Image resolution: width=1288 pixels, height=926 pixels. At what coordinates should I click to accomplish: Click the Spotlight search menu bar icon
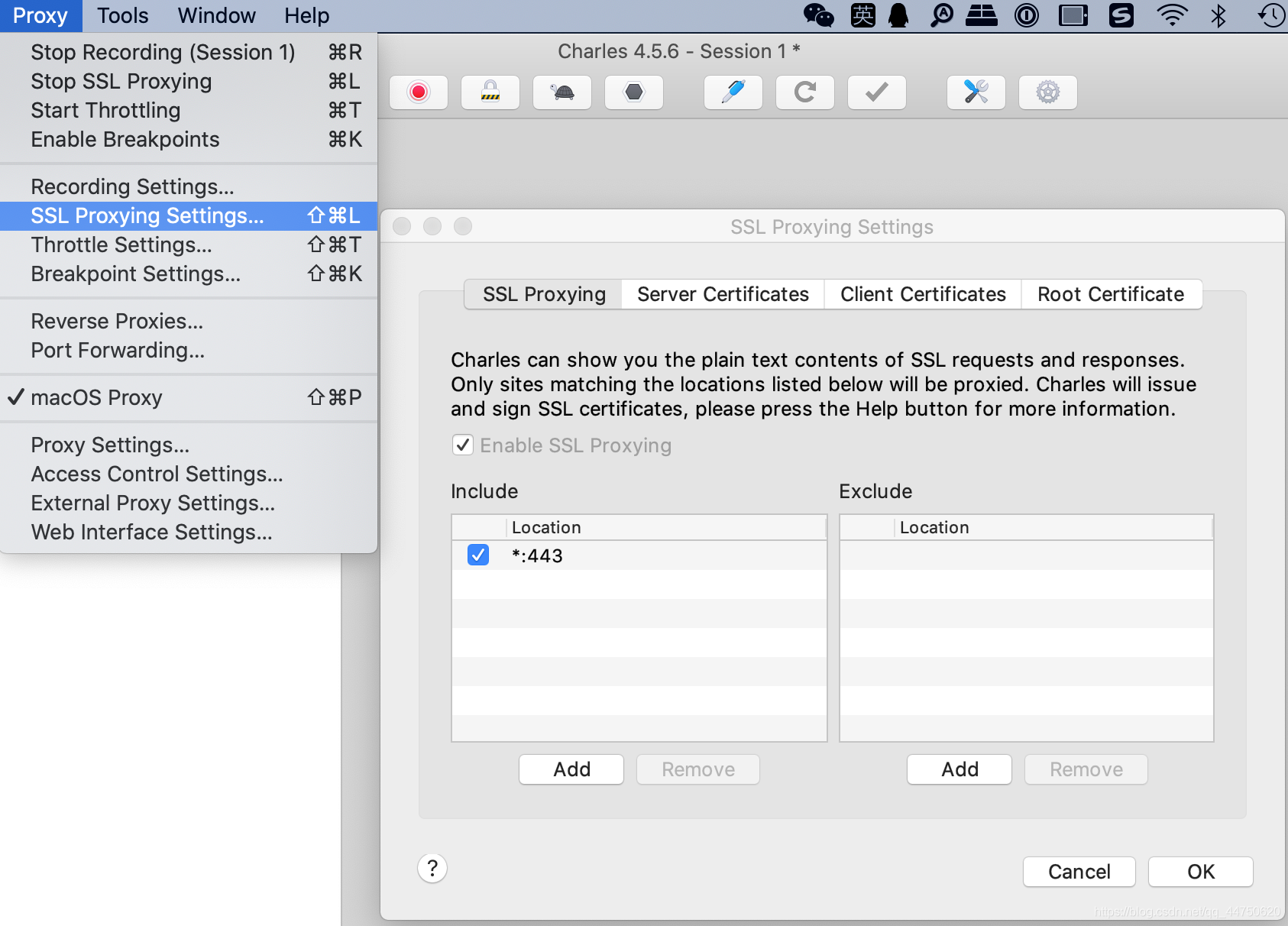tap(942, 15)
